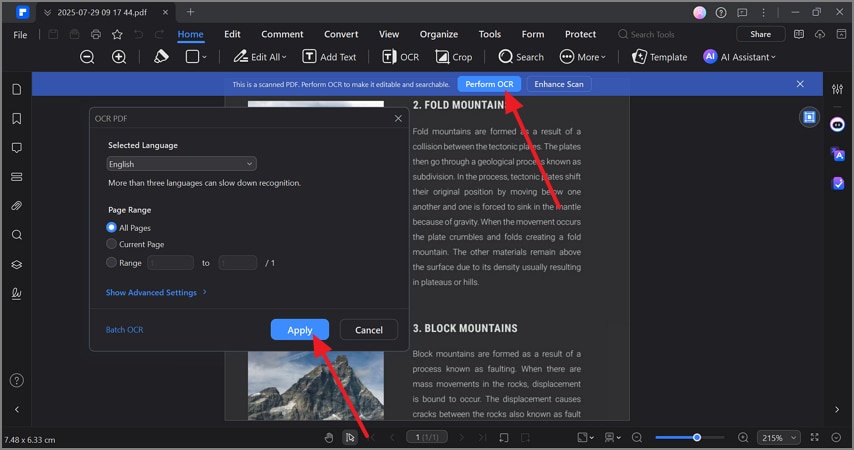Select the Crop tool

point(454,57)
